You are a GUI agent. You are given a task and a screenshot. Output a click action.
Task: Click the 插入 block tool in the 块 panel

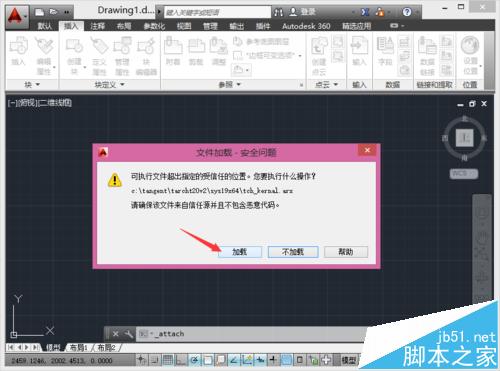18,52
